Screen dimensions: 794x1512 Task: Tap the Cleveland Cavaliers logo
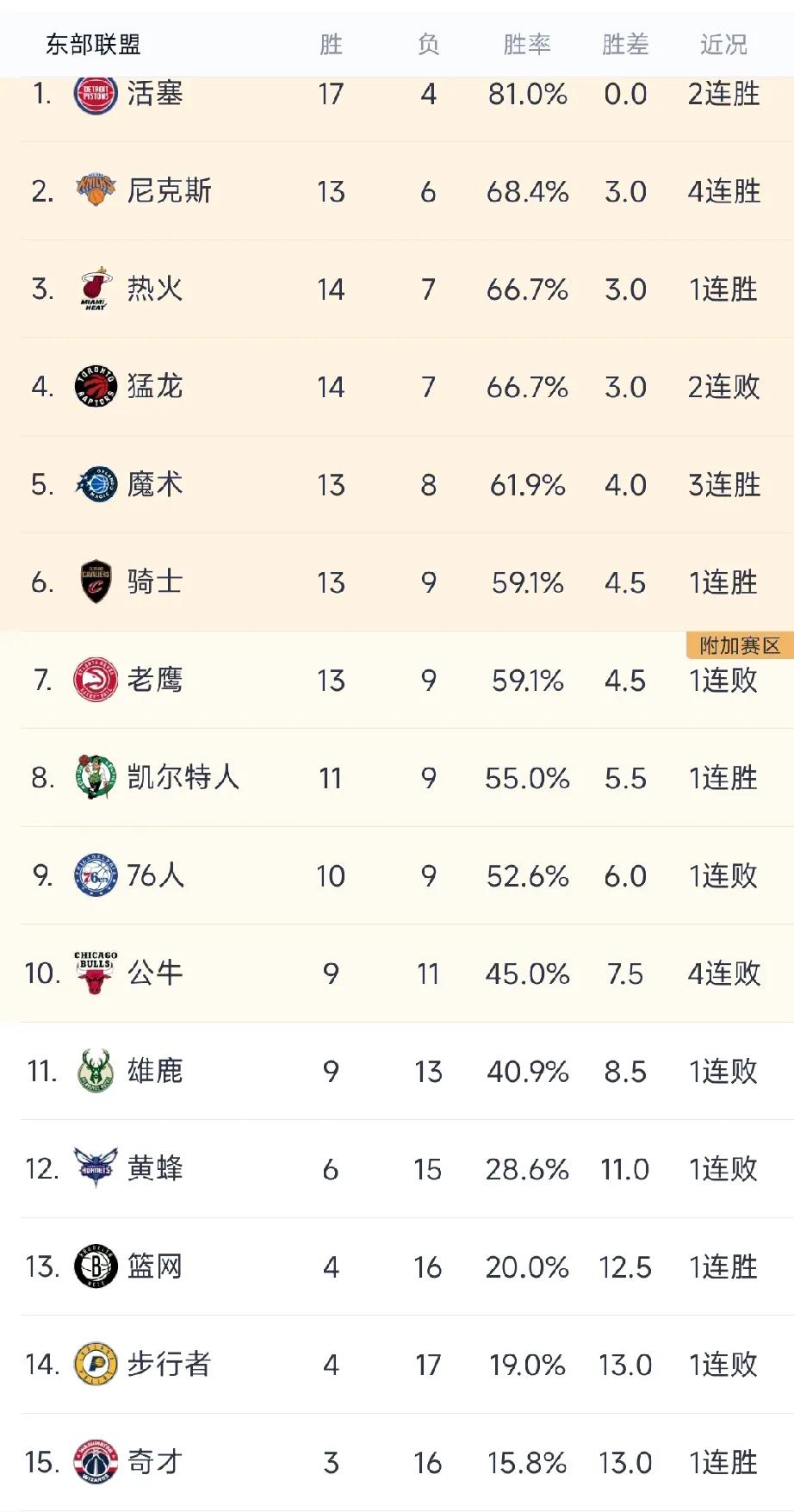96,582
